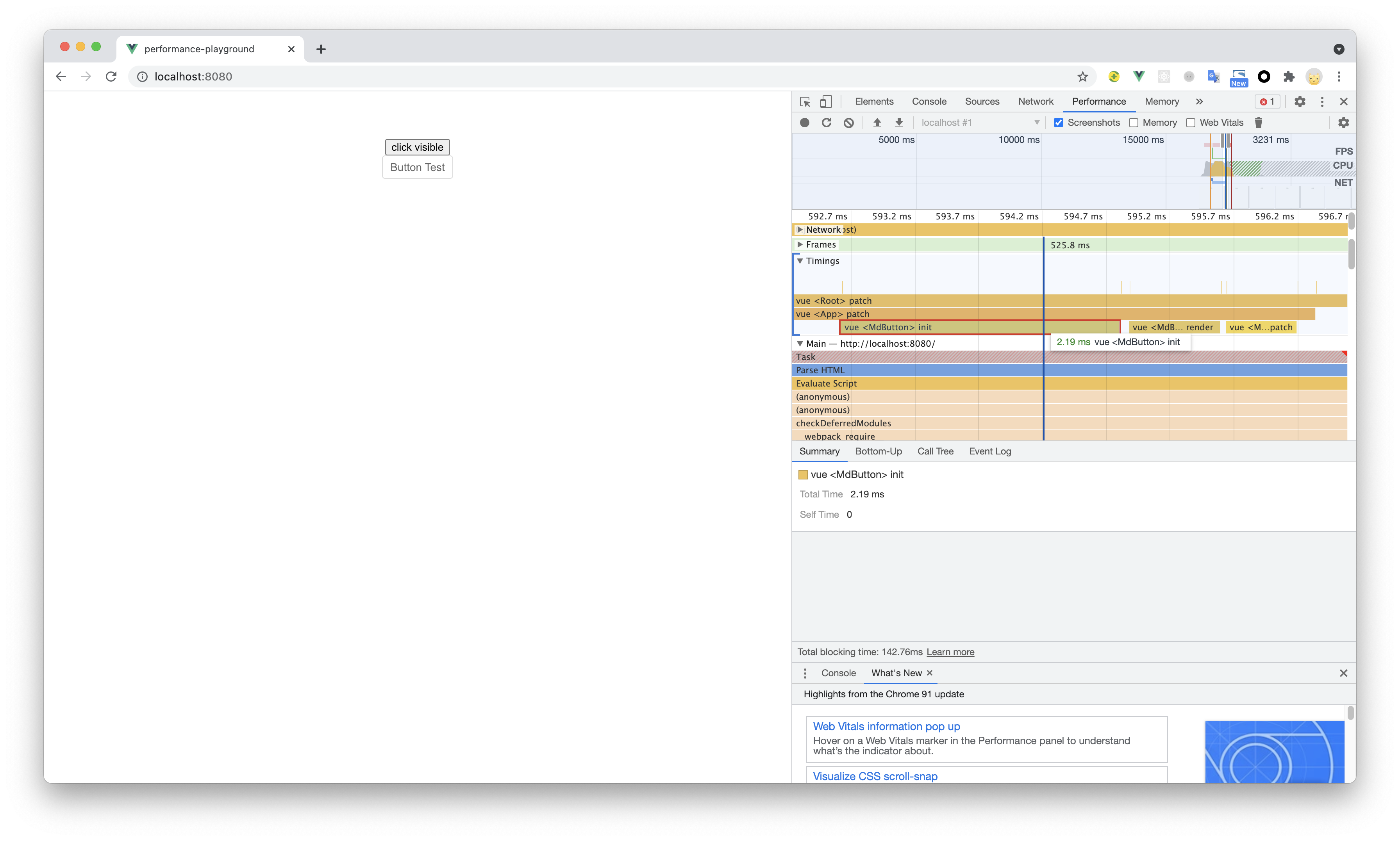The image size is (1400, 841).
Task: Open DevTools settings gear icon
Action: pyautogui.click(x=1300, y=102)
